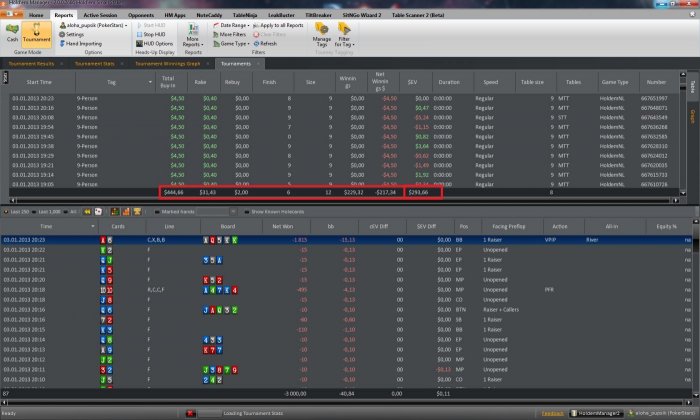Sort hands by the Time column header
This screenshot has height=420, width=700.
[x=47, y=227]
